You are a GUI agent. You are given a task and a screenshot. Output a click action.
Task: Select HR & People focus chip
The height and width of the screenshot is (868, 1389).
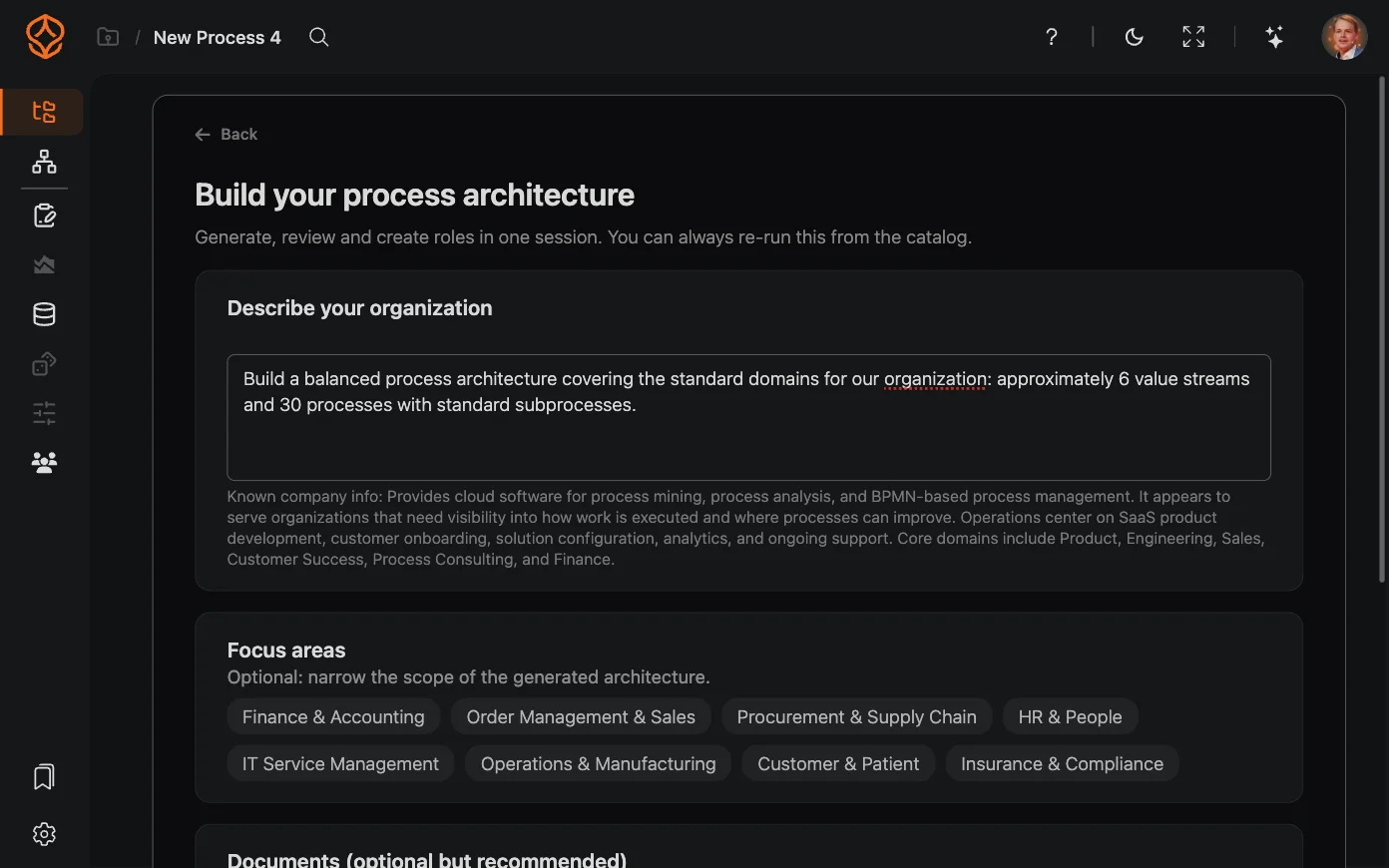pos(1071,717)
